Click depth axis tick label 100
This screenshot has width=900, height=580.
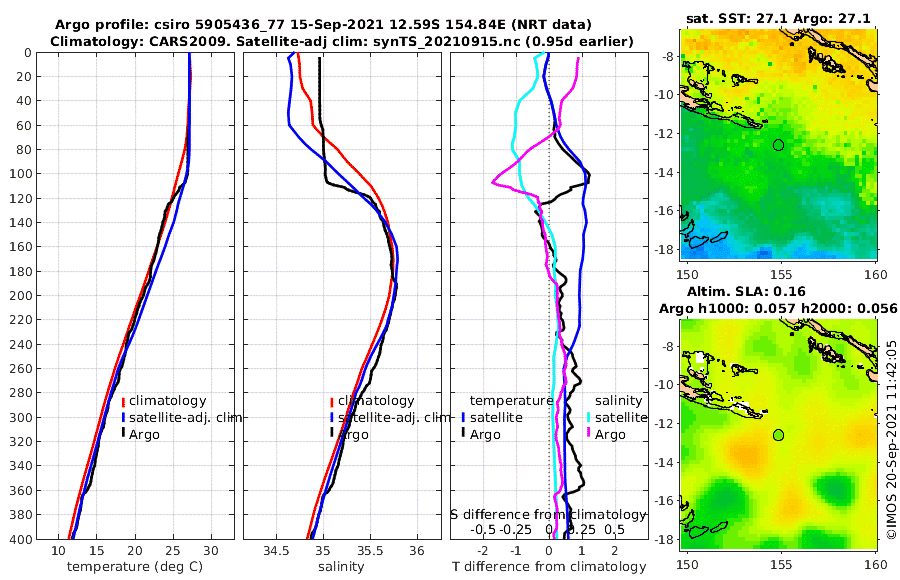click(x=19, y=174)
